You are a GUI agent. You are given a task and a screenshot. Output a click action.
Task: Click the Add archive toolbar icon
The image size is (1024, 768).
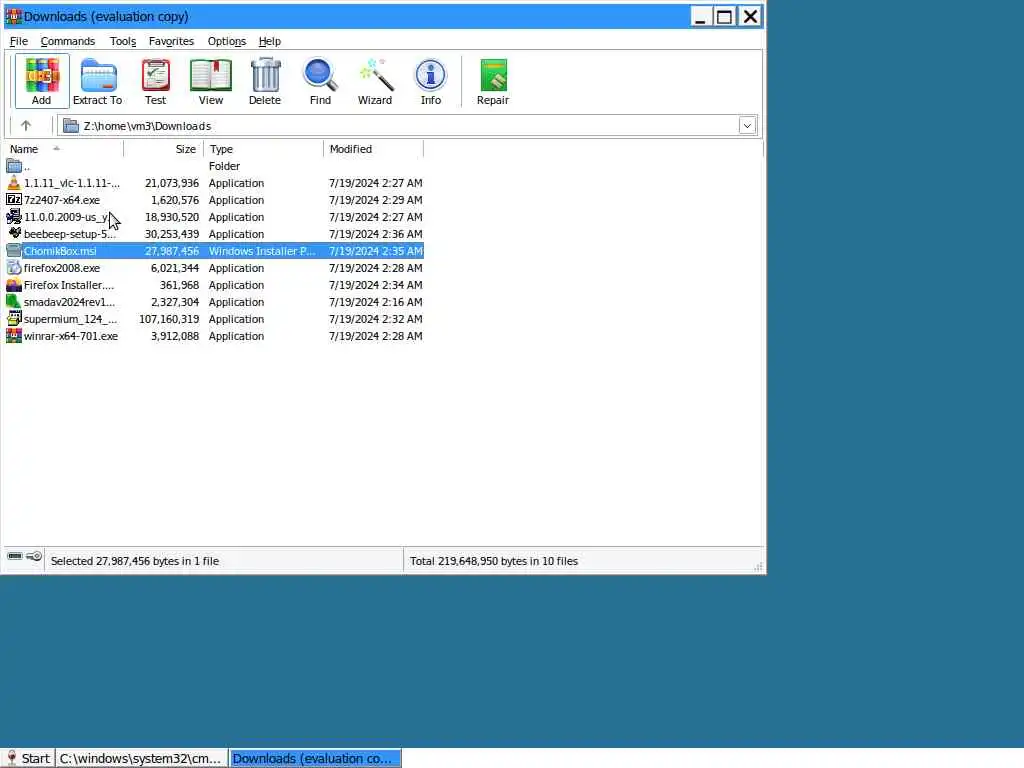coord(42,75)
